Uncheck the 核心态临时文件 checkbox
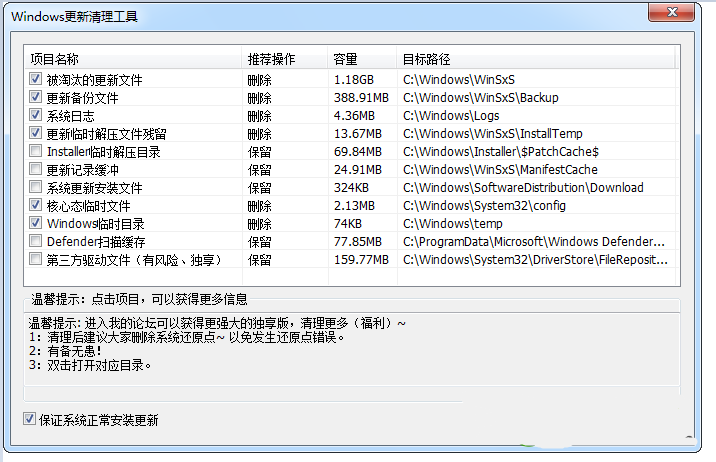 click(x=35, y=205)
